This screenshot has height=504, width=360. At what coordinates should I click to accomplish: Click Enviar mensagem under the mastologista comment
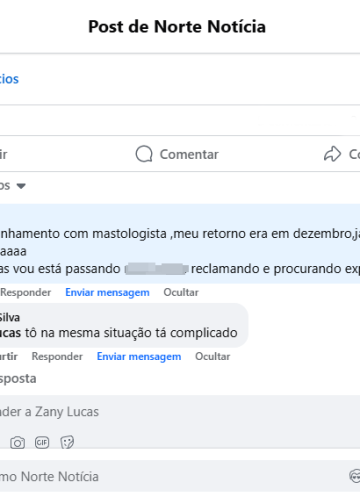click(107, 292)
